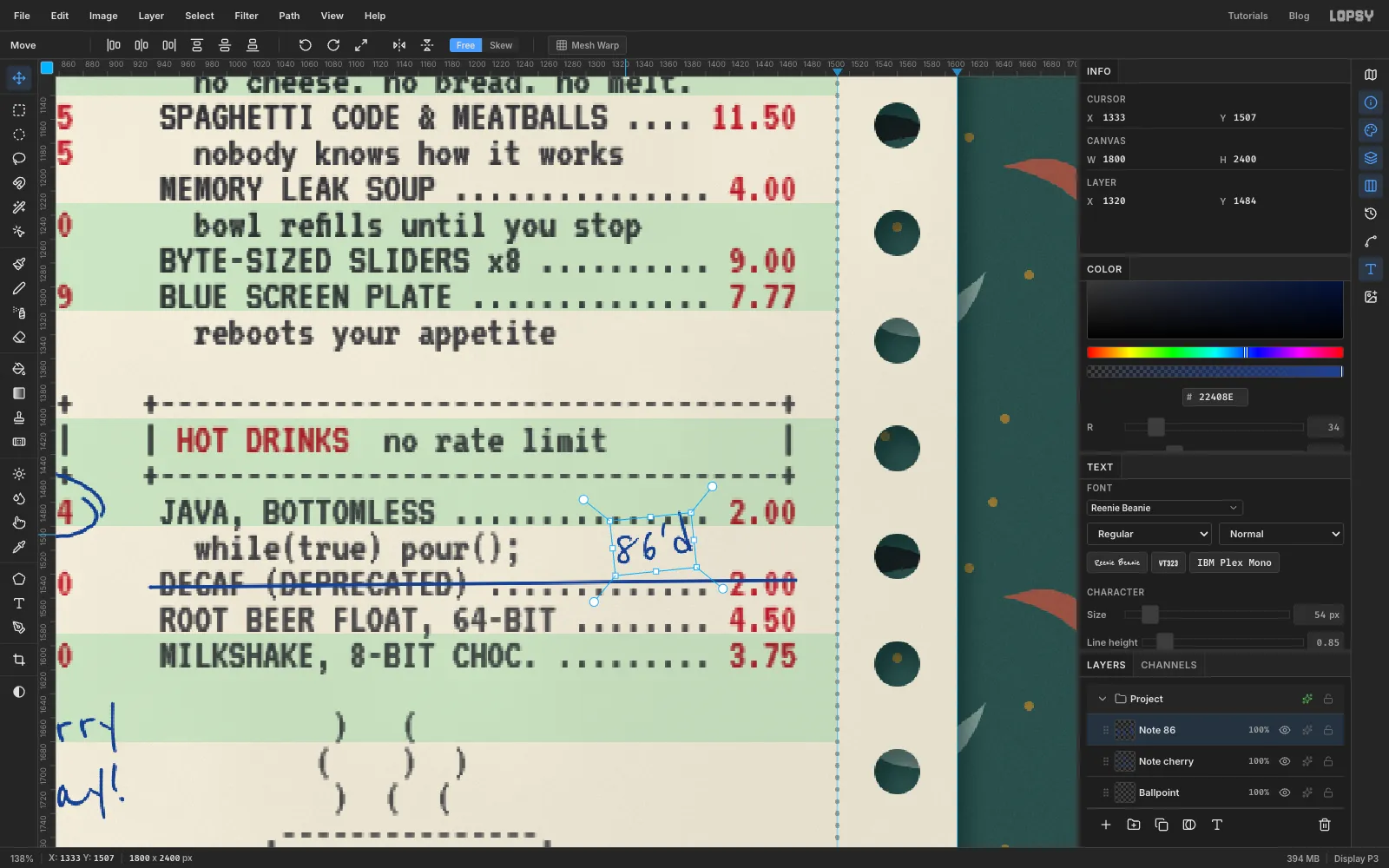The height and width of the screenshot is (868, 1389).
Task: Hide the Note cherry layer
Action: pos(1285,761)
